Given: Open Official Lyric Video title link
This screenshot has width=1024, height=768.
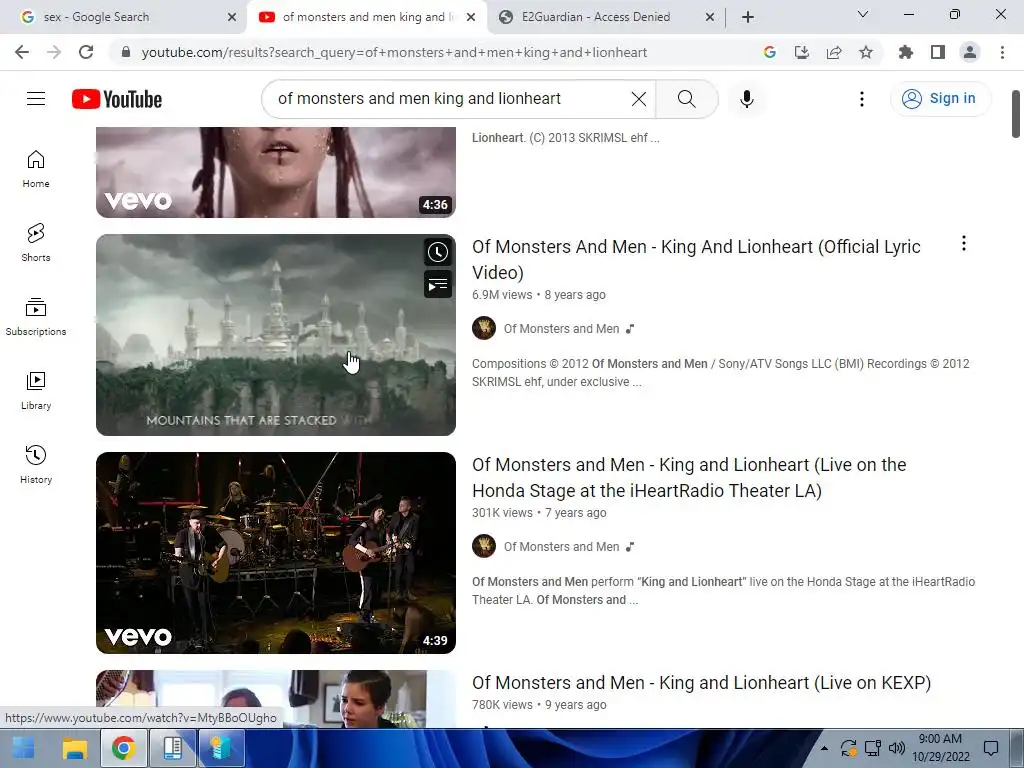Looking at the screenshot, I should [x=696, y=259].
